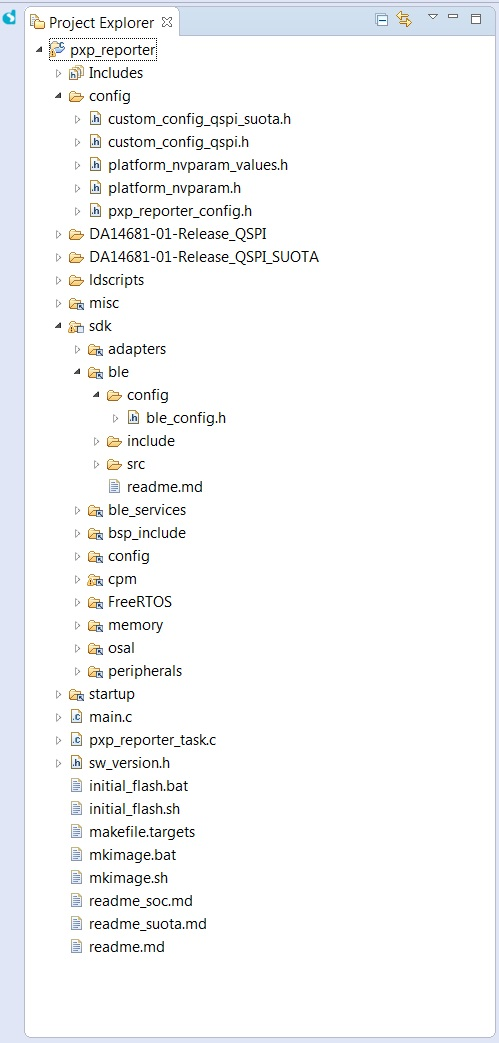
Task: Expand the peripherals folder
Action: (x=77, y=671)
